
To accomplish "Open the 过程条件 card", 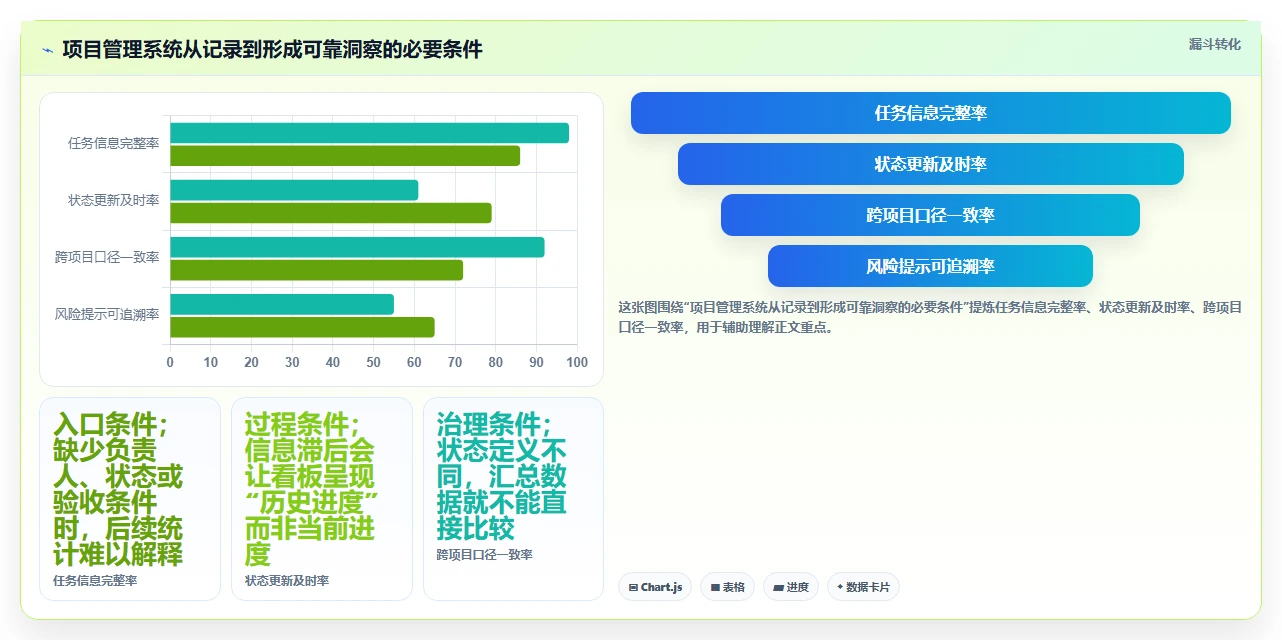I will 322,499.
